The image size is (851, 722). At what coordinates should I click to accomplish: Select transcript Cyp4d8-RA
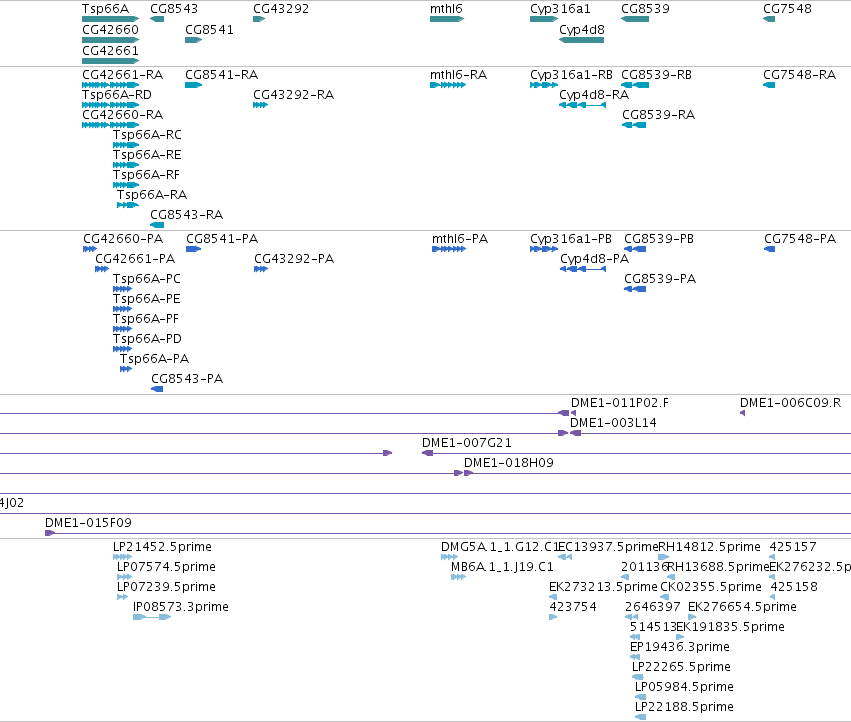click(582, 105)
